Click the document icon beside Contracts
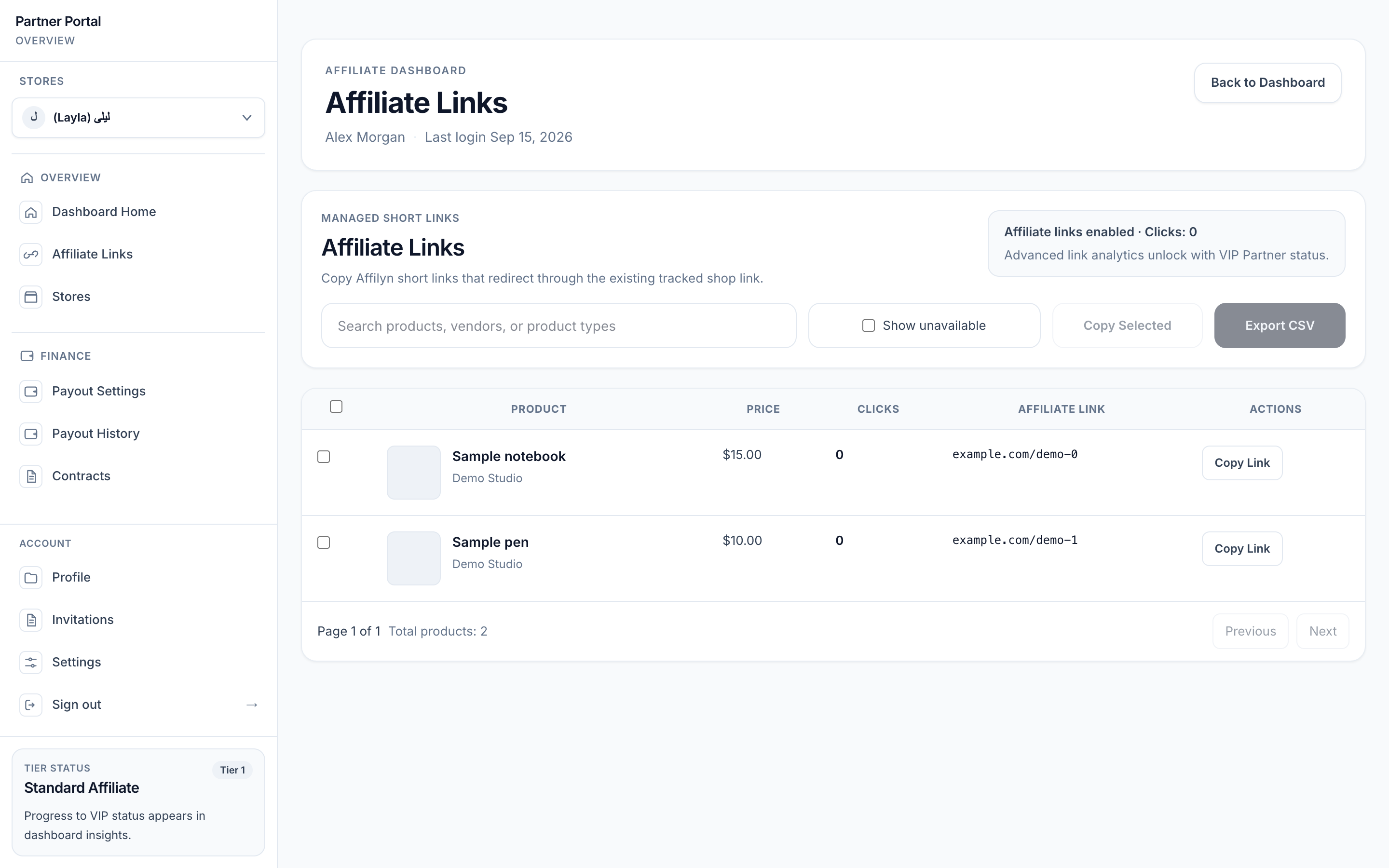 31,476
